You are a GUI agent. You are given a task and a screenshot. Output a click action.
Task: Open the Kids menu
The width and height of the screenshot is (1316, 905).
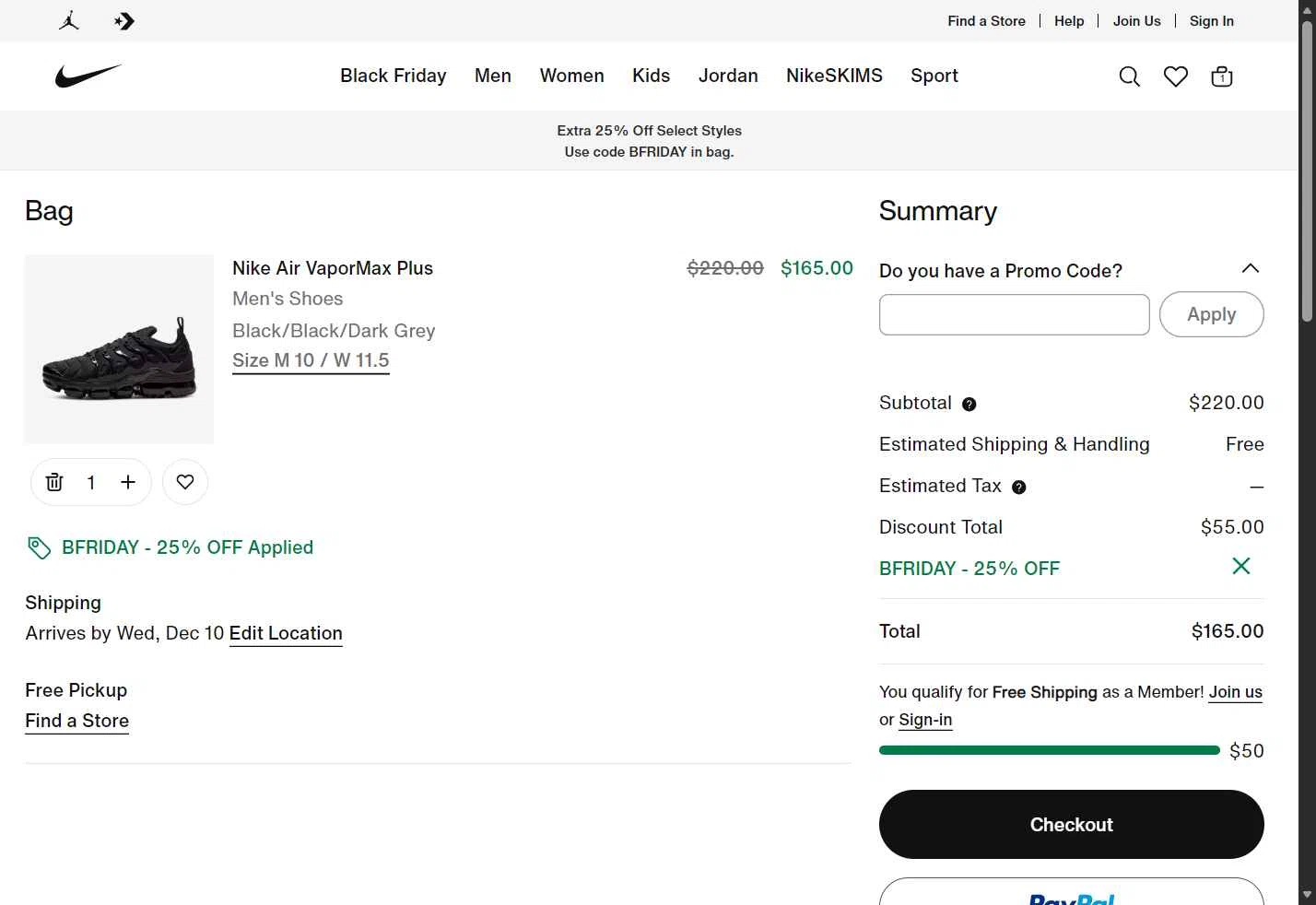[652, 76]
